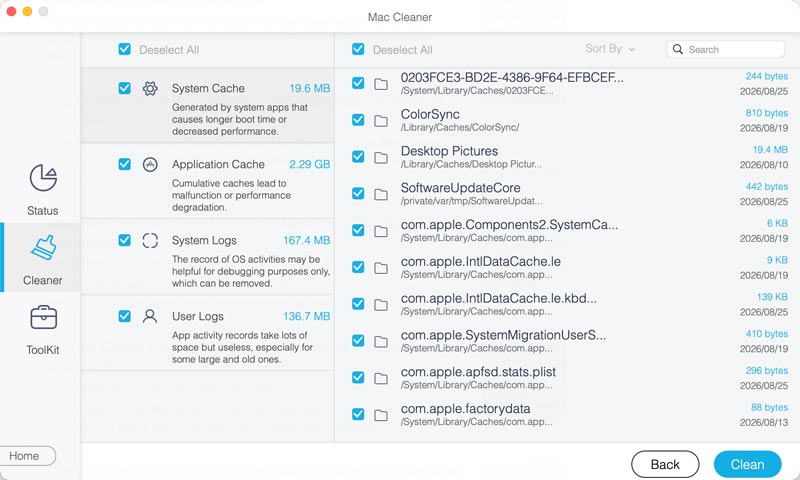Select the SoftwareUpdateCore file name
The height and width of the screenshot is (480, 800).
[x=460, y=188]
